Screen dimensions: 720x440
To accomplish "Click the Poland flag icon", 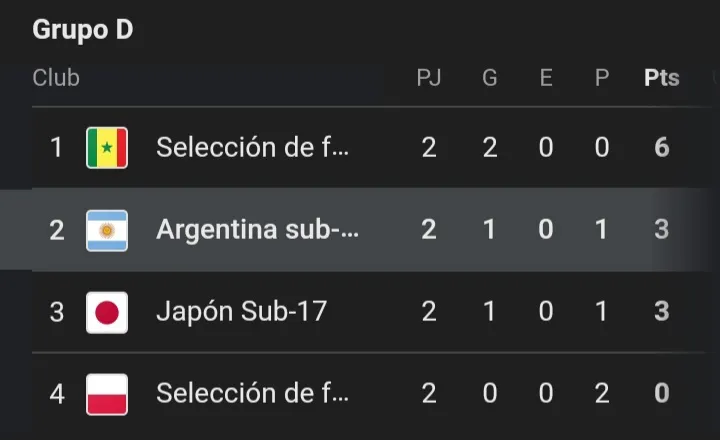I will click(x=106, y=394).
